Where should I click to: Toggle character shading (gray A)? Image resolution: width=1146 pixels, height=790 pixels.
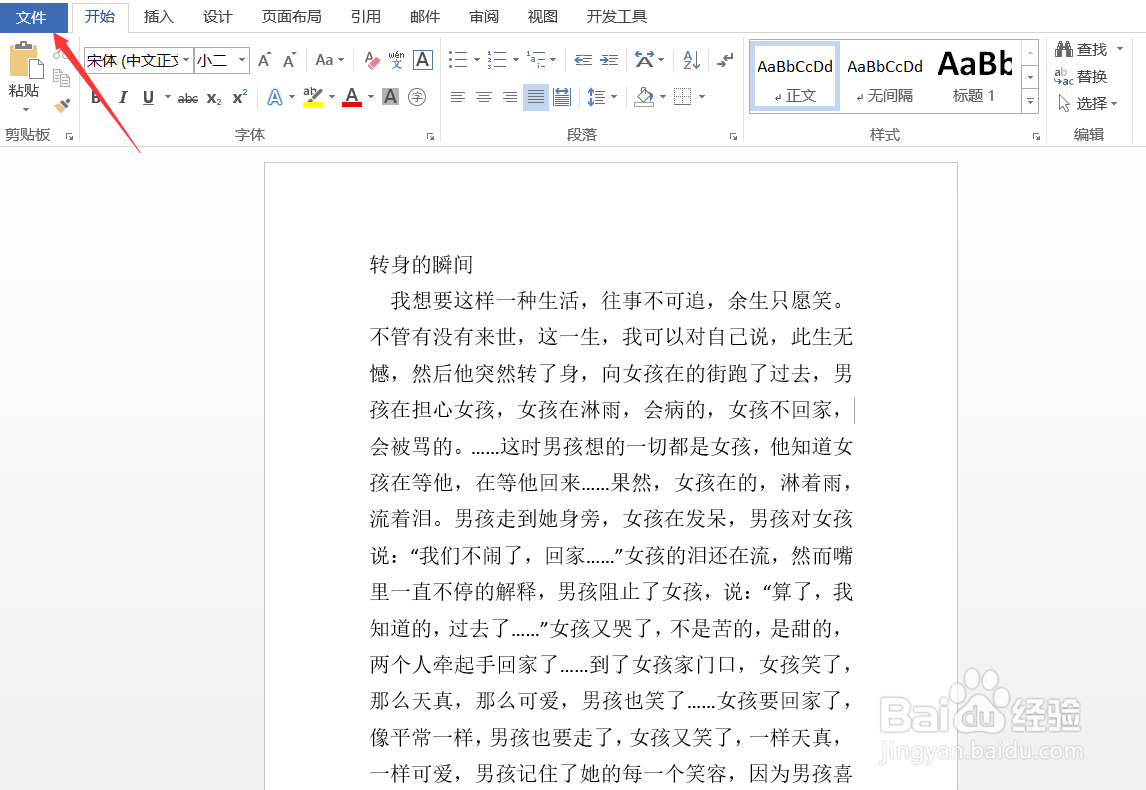click(x=391, y=96)
